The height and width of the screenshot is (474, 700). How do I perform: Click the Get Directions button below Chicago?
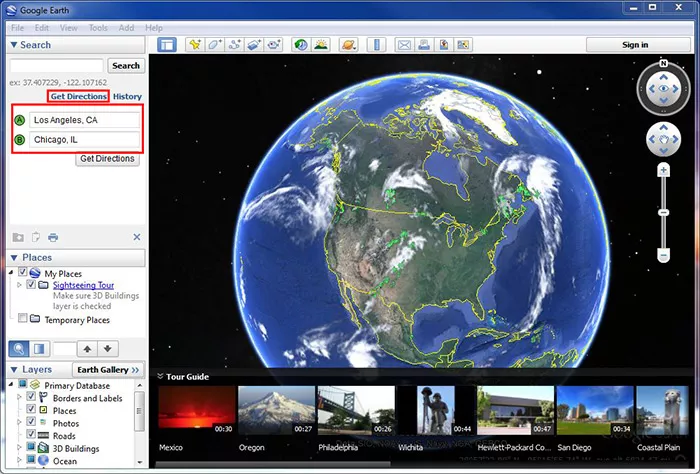(x=107, y=159)
